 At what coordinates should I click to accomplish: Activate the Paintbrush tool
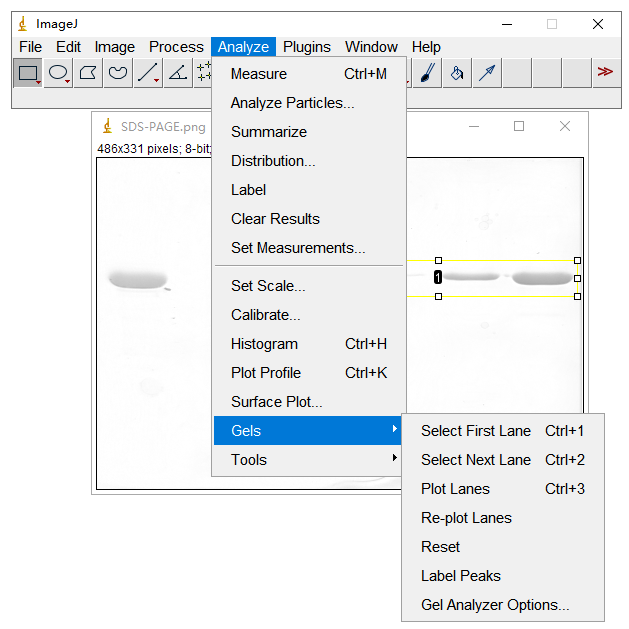coord(426,72)
